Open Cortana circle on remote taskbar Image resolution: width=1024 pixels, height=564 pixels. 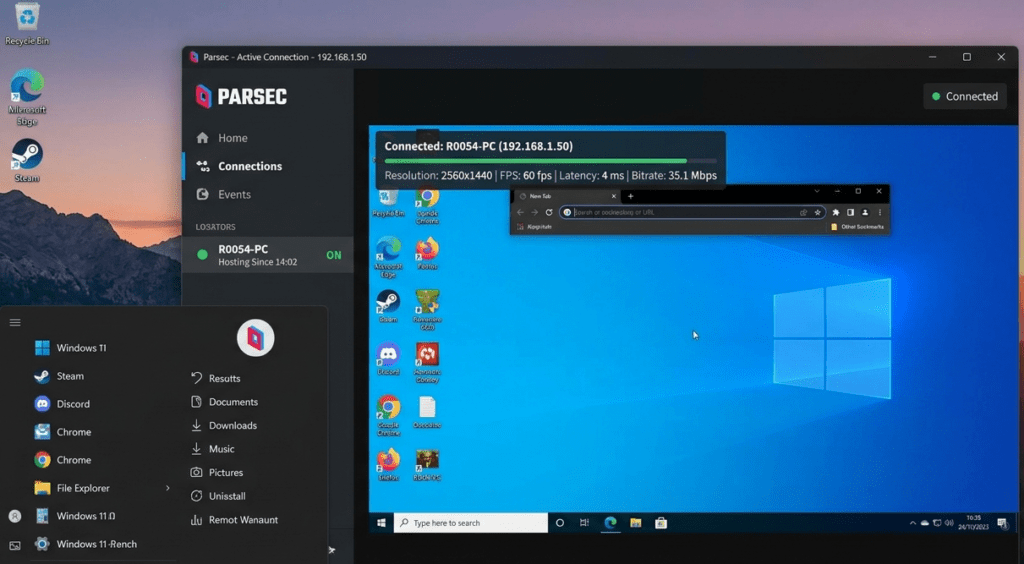click(560, 523)
